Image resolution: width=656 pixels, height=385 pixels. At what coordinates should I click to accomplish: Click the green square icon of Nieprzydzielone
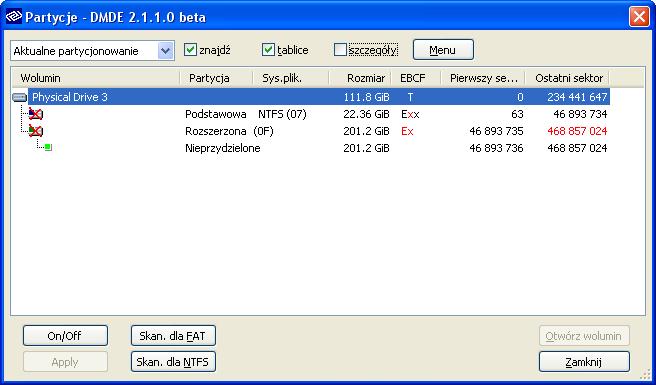point(48,147)
